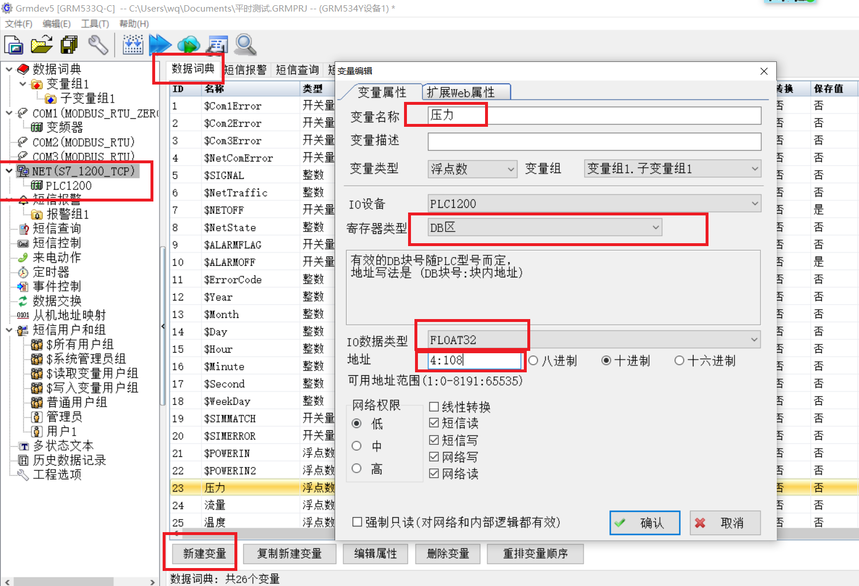This screenshot has width=859, height=586.
Task: Open the 变量类型 dropdown showing 浮点数
Action: tap(472, 169)
